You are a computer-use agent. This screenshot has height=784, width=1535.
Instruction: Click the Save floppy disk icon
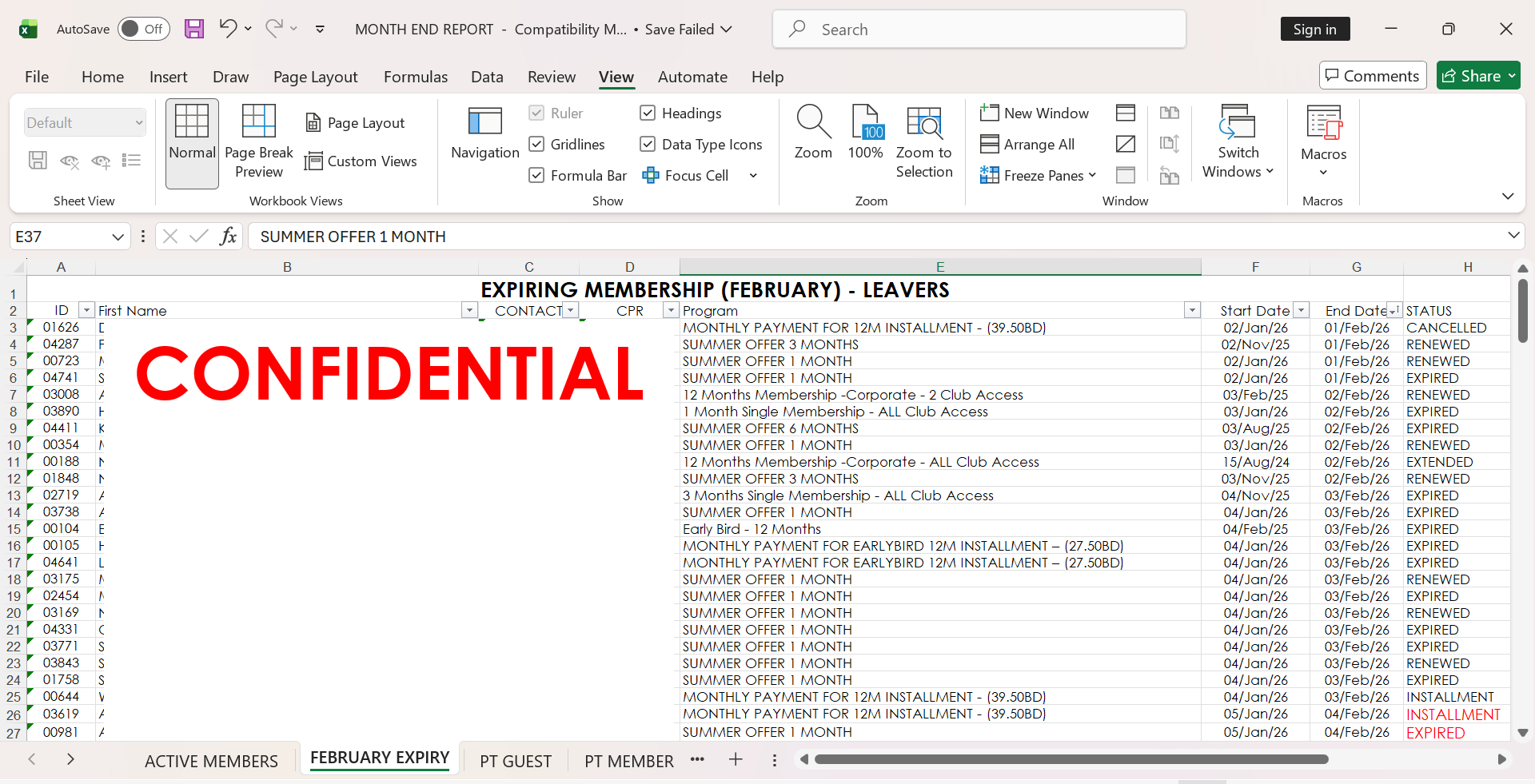(193, 30)
